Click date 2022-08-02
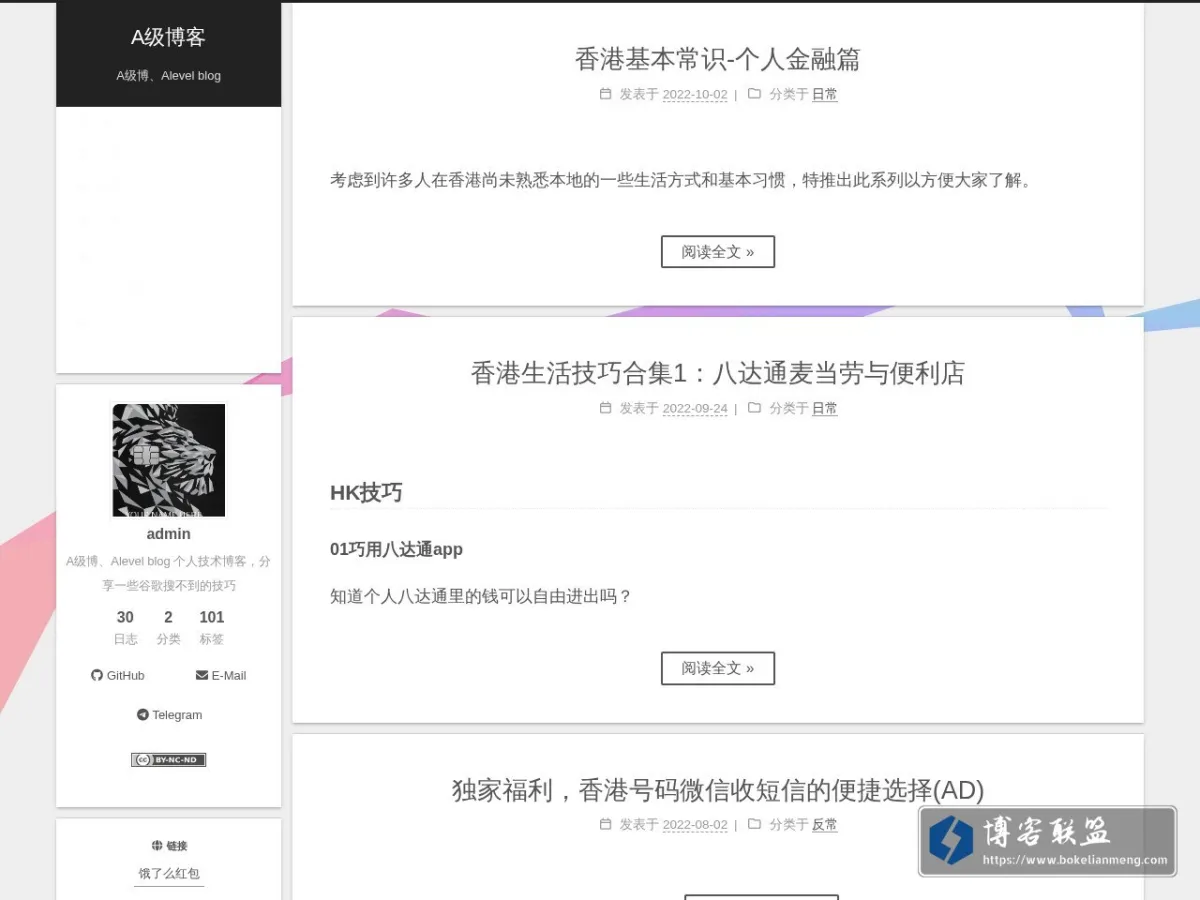This screenshot has height=900, width=1200. [x=695, y=825]
